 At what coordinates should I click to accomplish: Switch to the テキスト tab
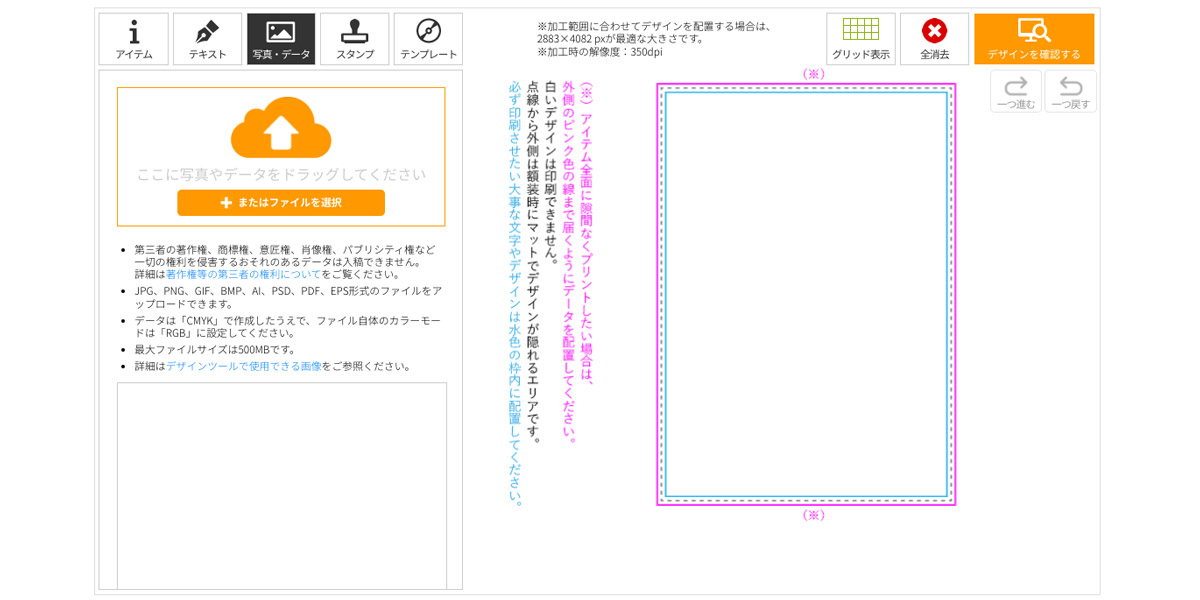click(207, 39)
